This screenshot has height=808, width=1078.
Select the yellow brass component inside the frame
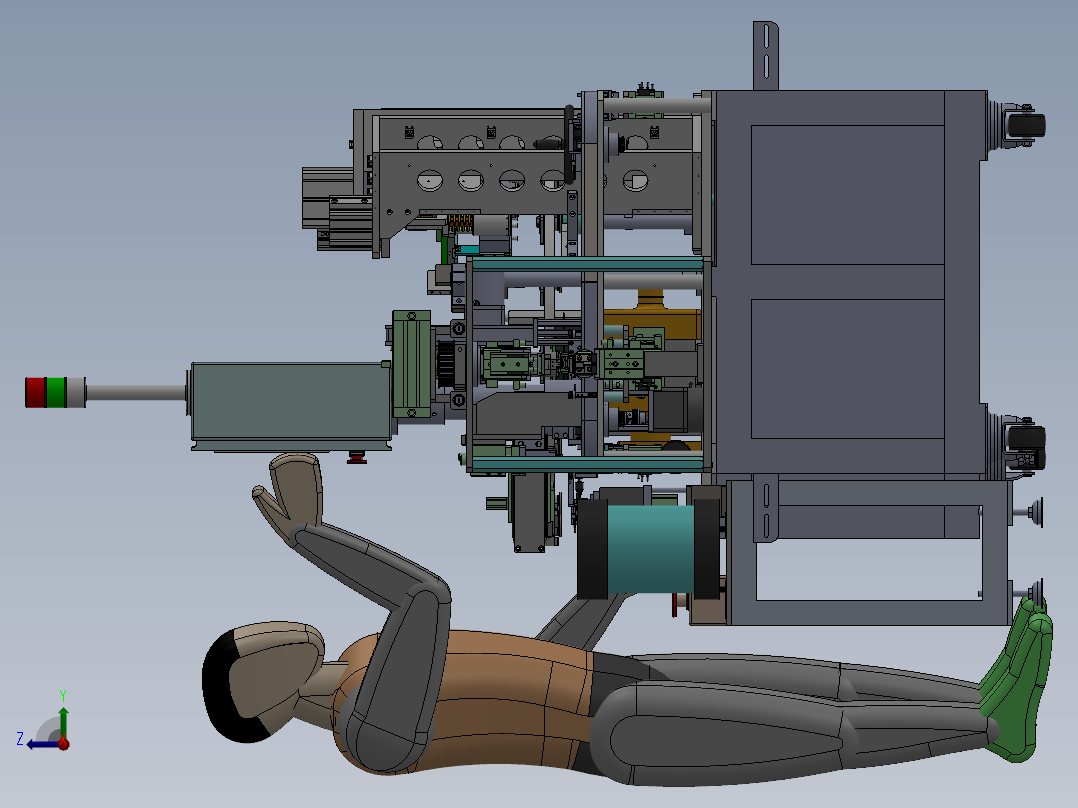(652, 323)
